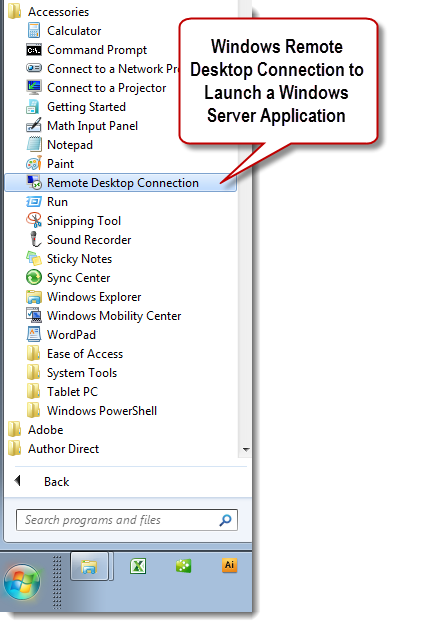Click the Connect to a Network Projector icon
This screenshot has height=627, width=432.
click(x=34, y=68)
